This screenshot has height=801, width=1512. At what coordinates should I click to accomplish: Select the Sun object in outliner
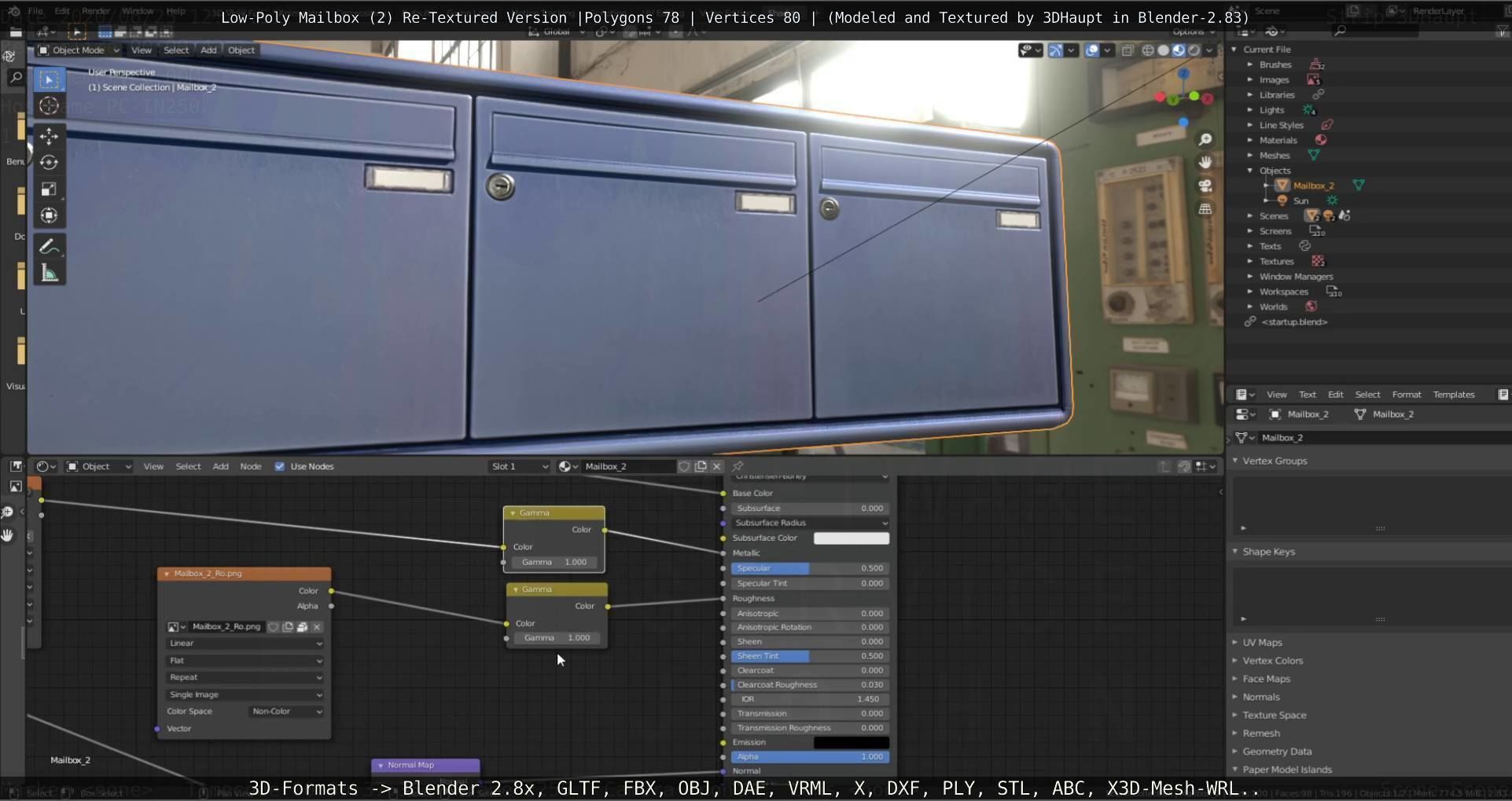click(1300, 200)
